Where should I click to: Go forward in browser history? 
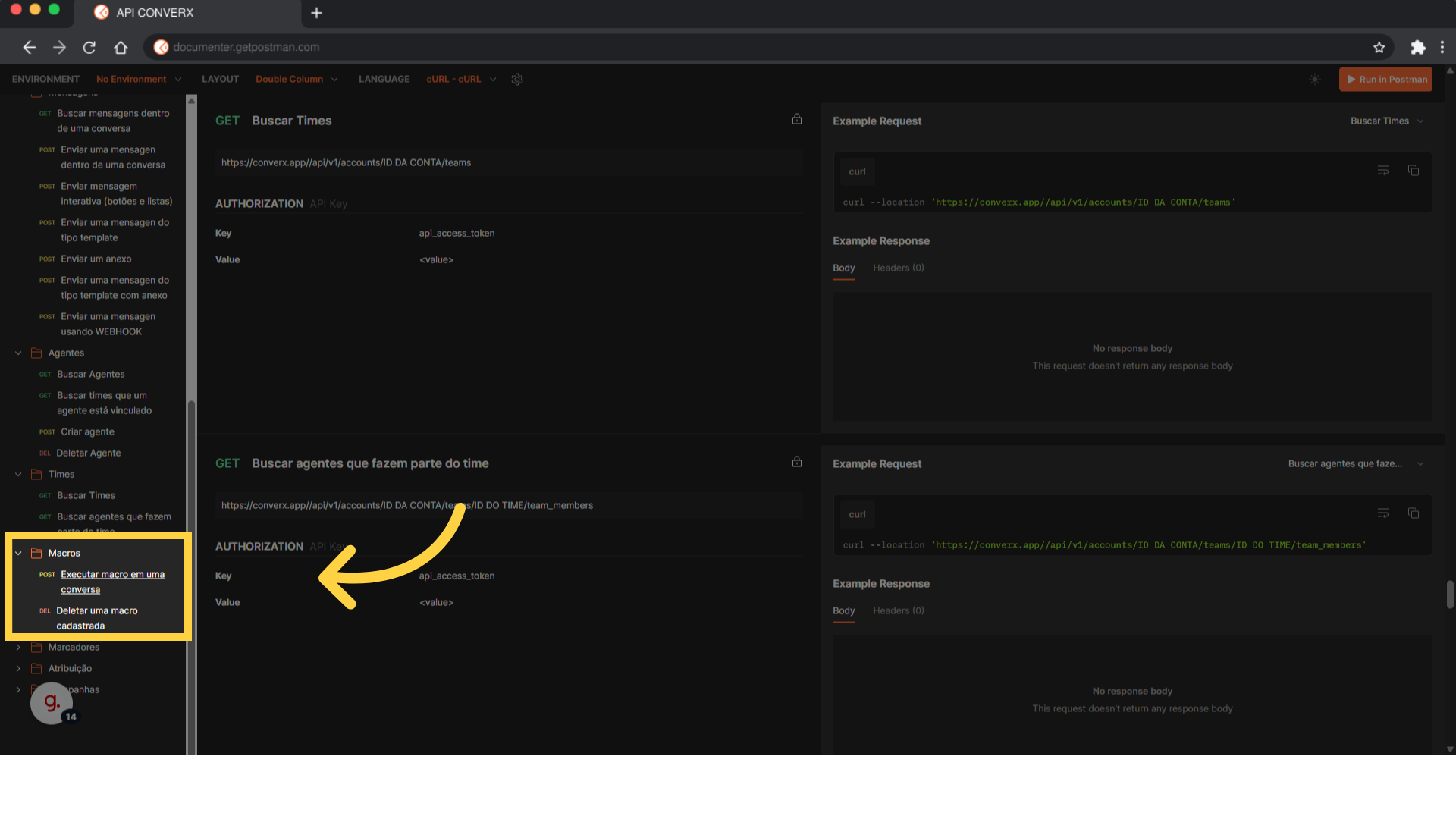(59, 47)
